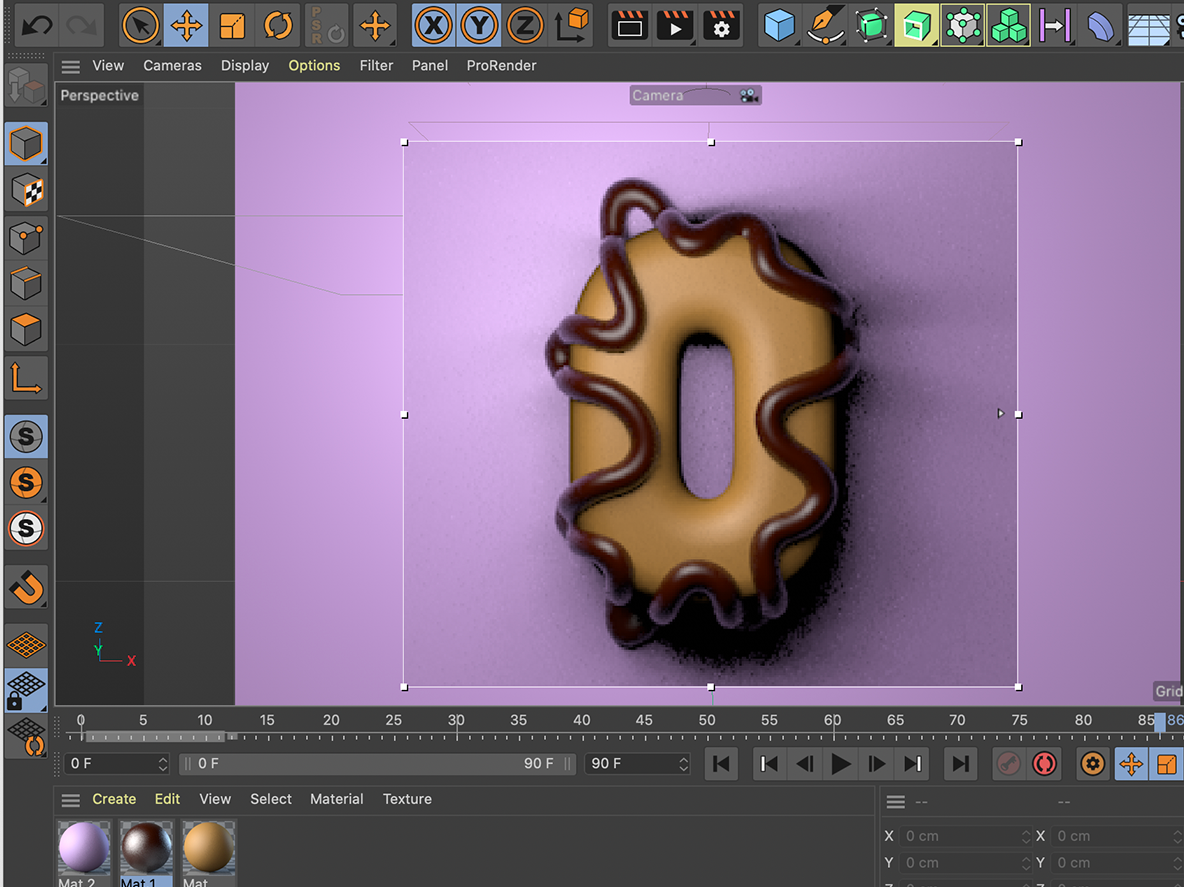Click the end frame 90 F field

(x=637, y=764)
